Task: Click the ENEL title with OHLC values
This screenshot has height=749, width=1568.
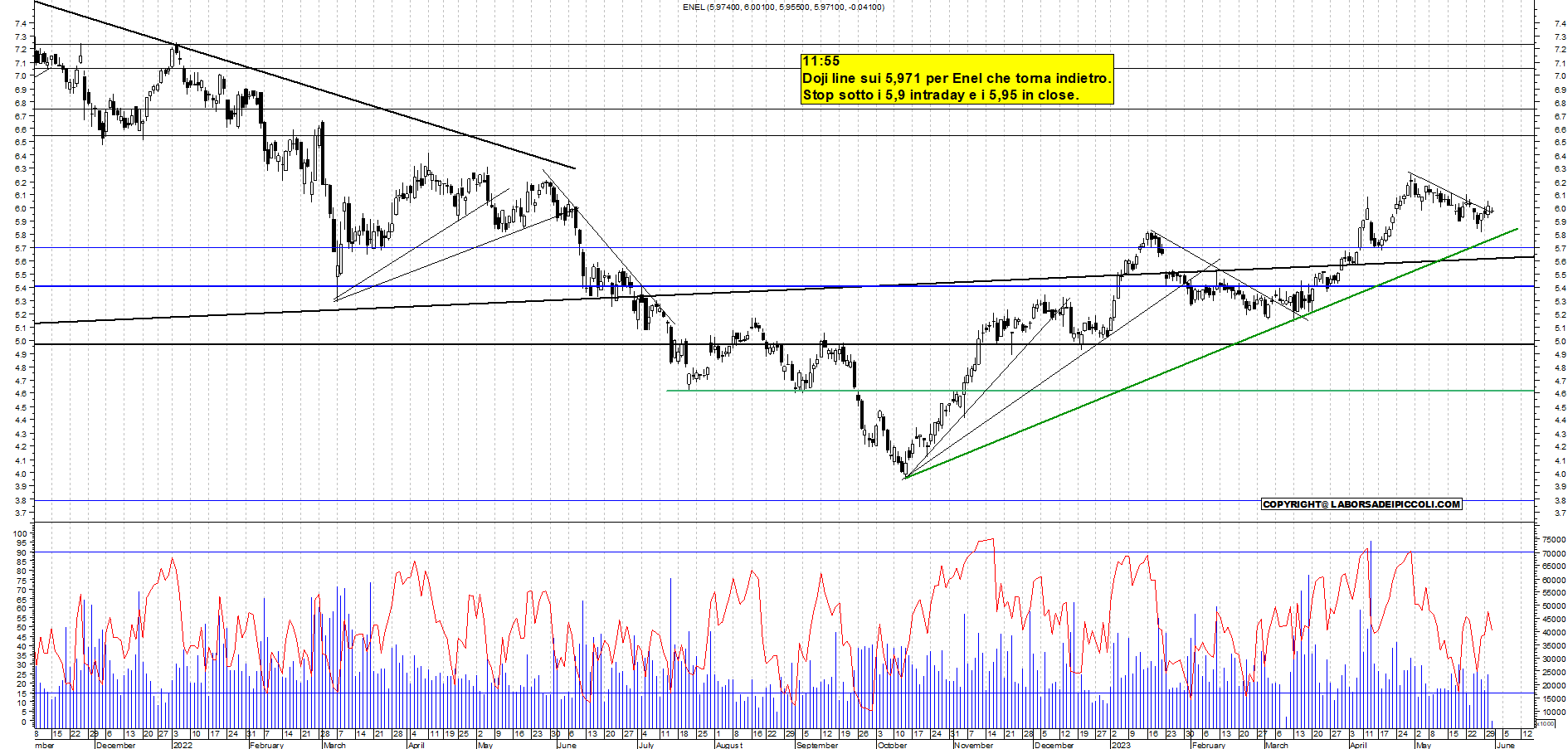Action: tap(783, 7)
